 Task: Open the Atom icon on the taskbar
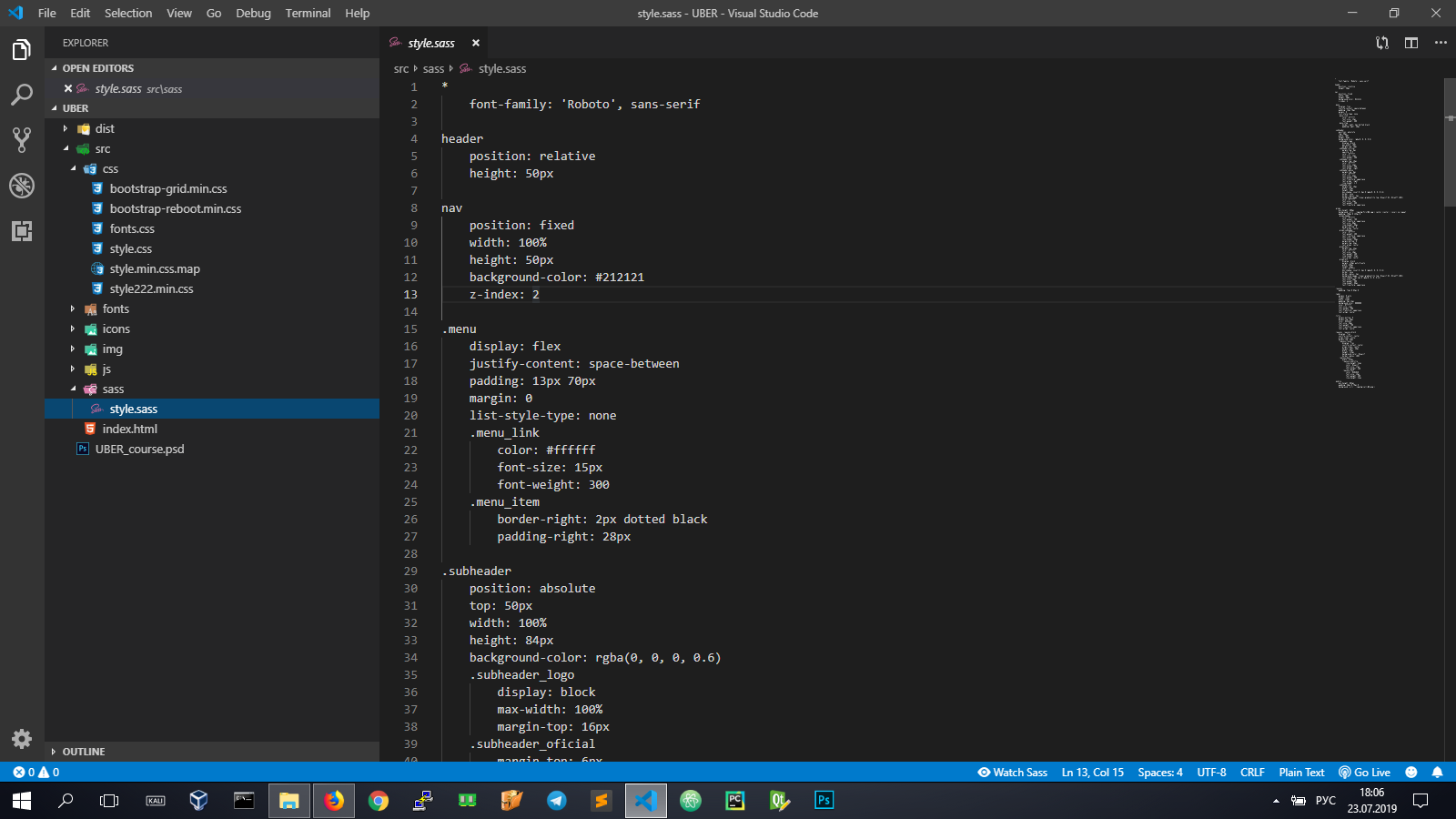point(691,801)
